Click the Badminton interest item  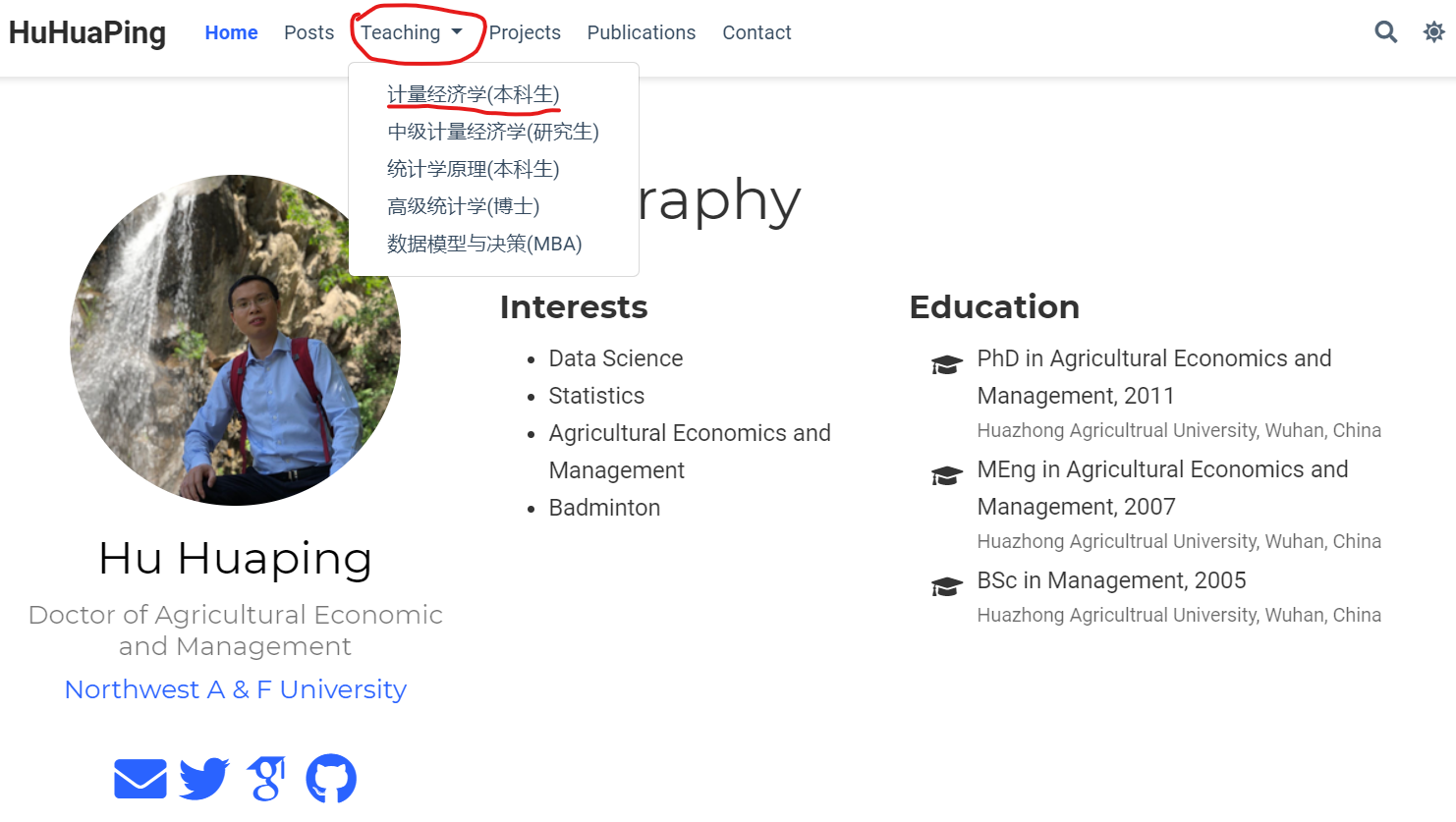click(x=604, y=508)
